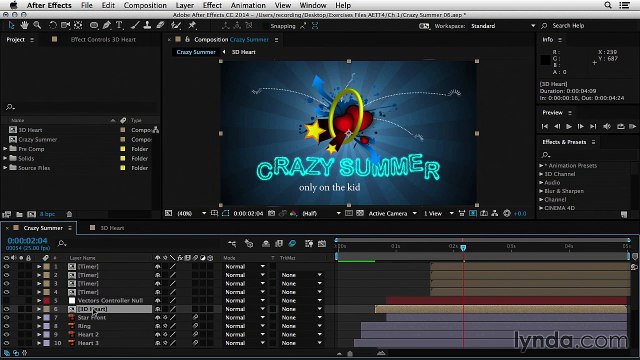Screen dimensions: 640x360
Task: Open the 40% magnification dropdown
Action: coord(191,213)
